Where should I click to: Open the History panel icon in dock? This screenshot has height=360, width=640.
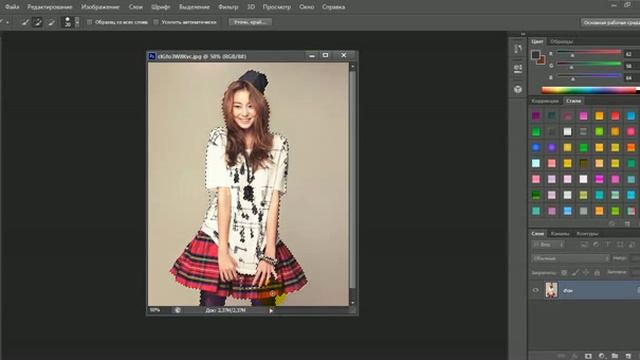coord(518,49)
